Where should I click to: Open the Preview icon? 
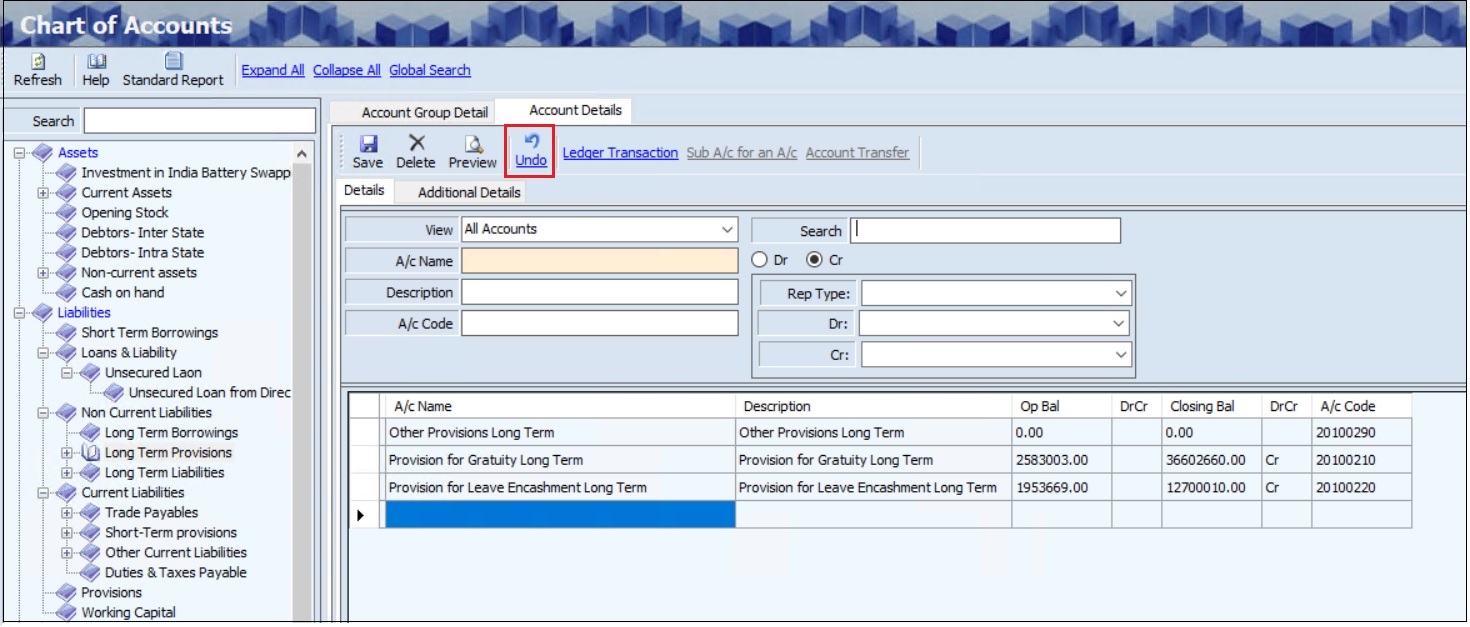pyautogui.click(x=472, y=144)
